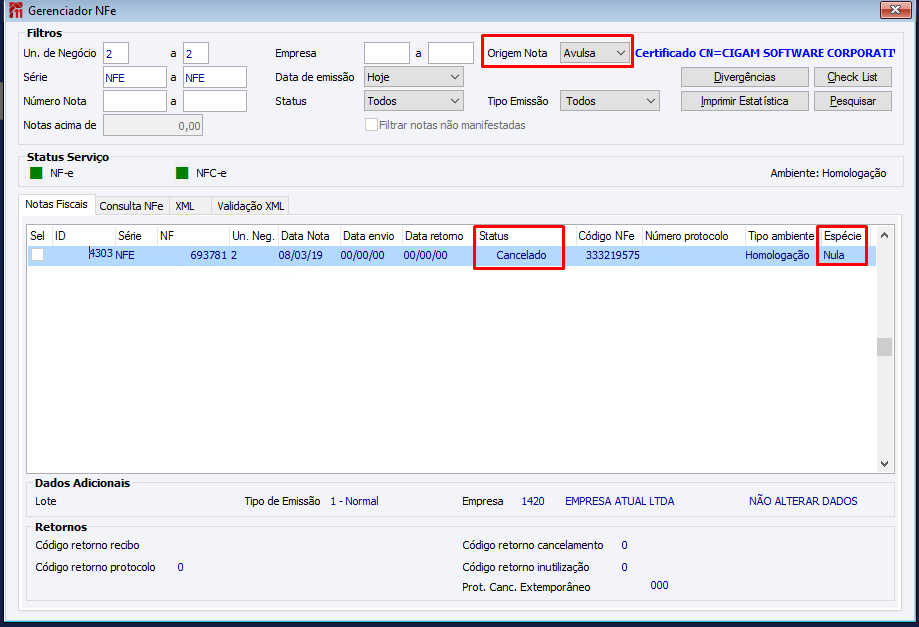The width and height of the screenshot is (919, 627).
Task: Click the Cancelado status cell
Action: point(521,255)
